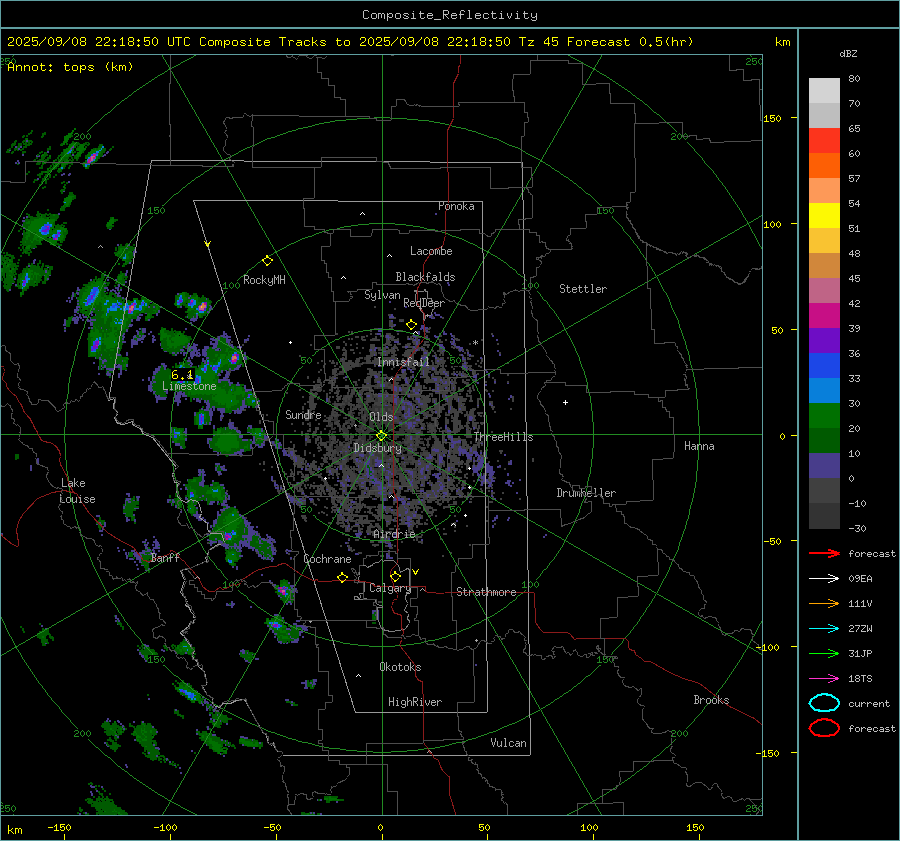Viewport: 900px width, 841px height.
Task: Click the RedDeer city label
Action: [x=424, y=303]
